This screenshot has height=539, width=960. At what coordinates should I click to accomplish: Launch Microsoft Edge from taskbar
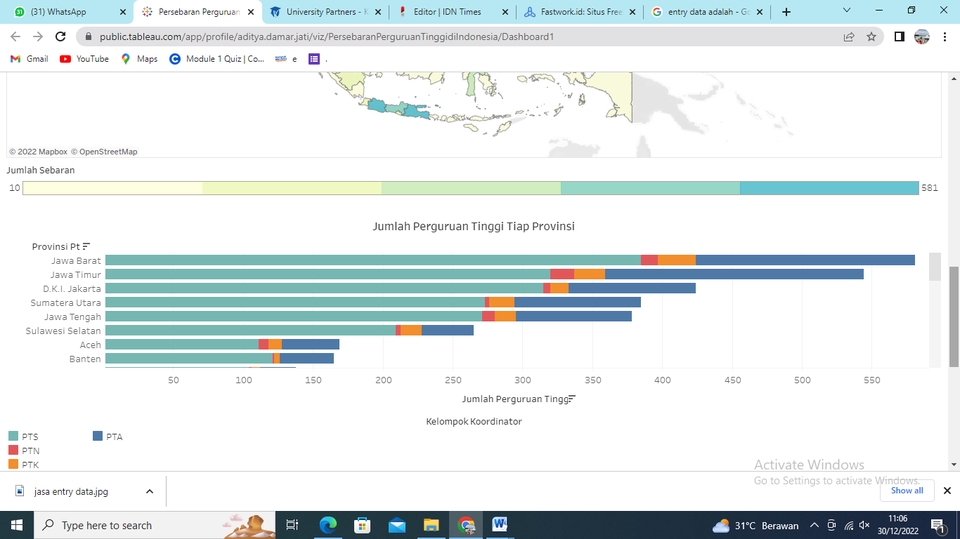coord(328,525)
